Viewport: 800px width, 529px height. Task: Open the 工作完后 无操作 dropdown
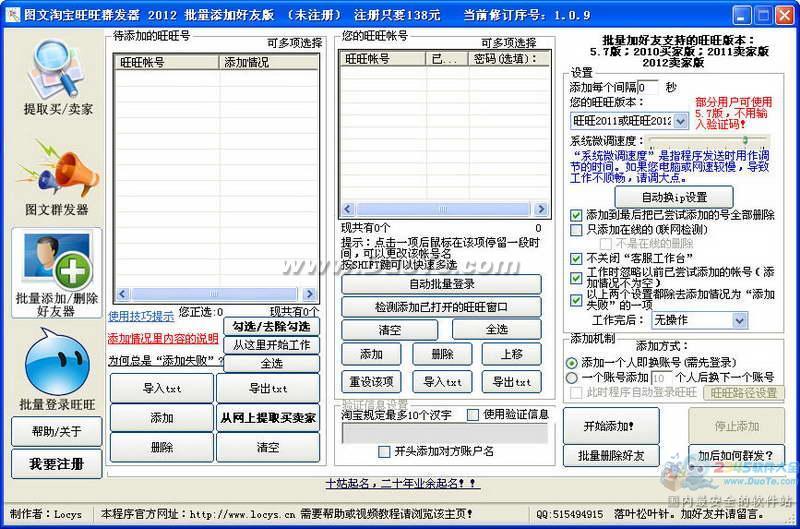tap(699, 320)
